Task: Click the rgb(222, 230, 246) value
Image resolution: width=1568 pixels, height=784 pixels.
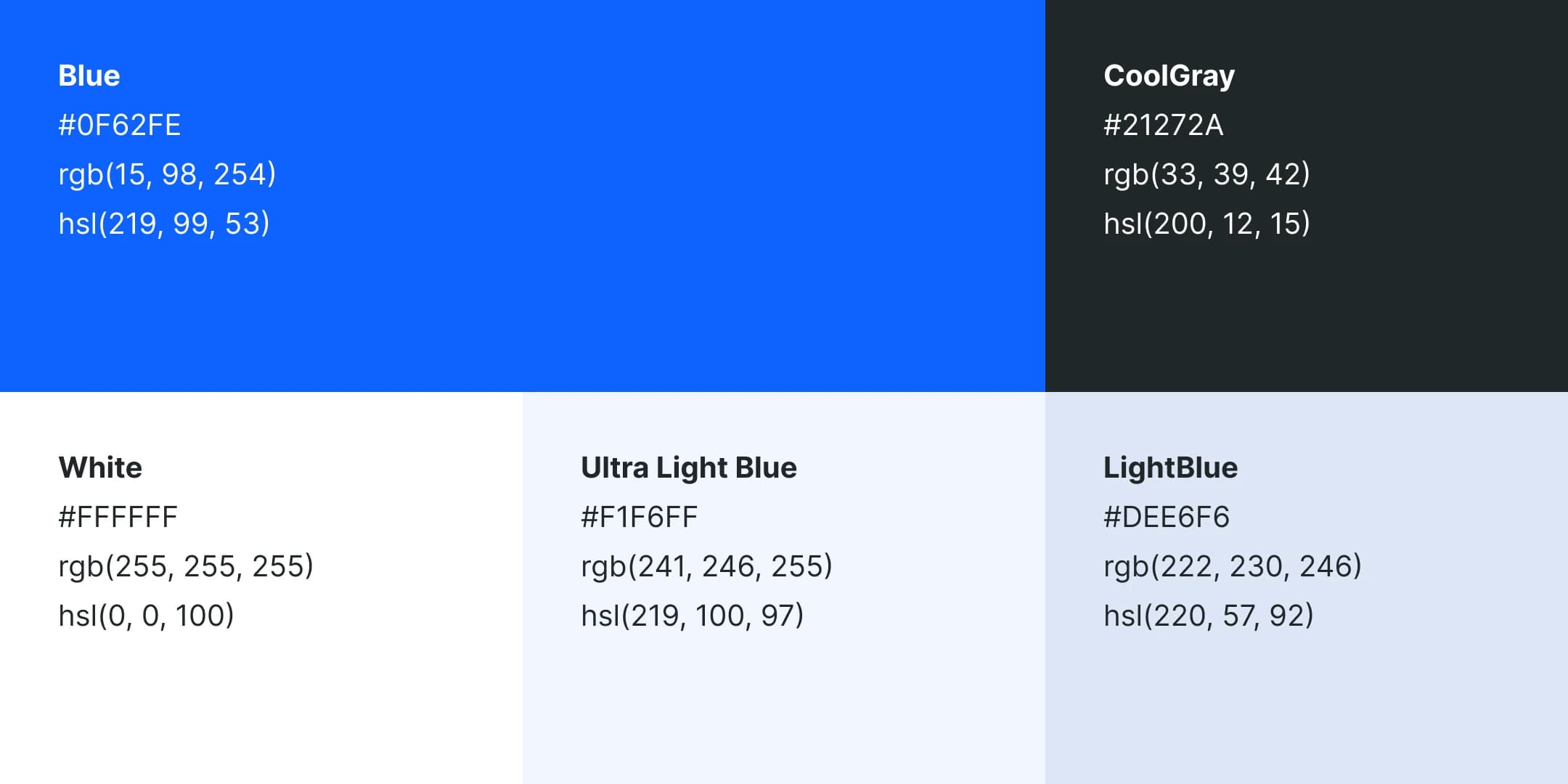Action: (x=1233, y=566)
